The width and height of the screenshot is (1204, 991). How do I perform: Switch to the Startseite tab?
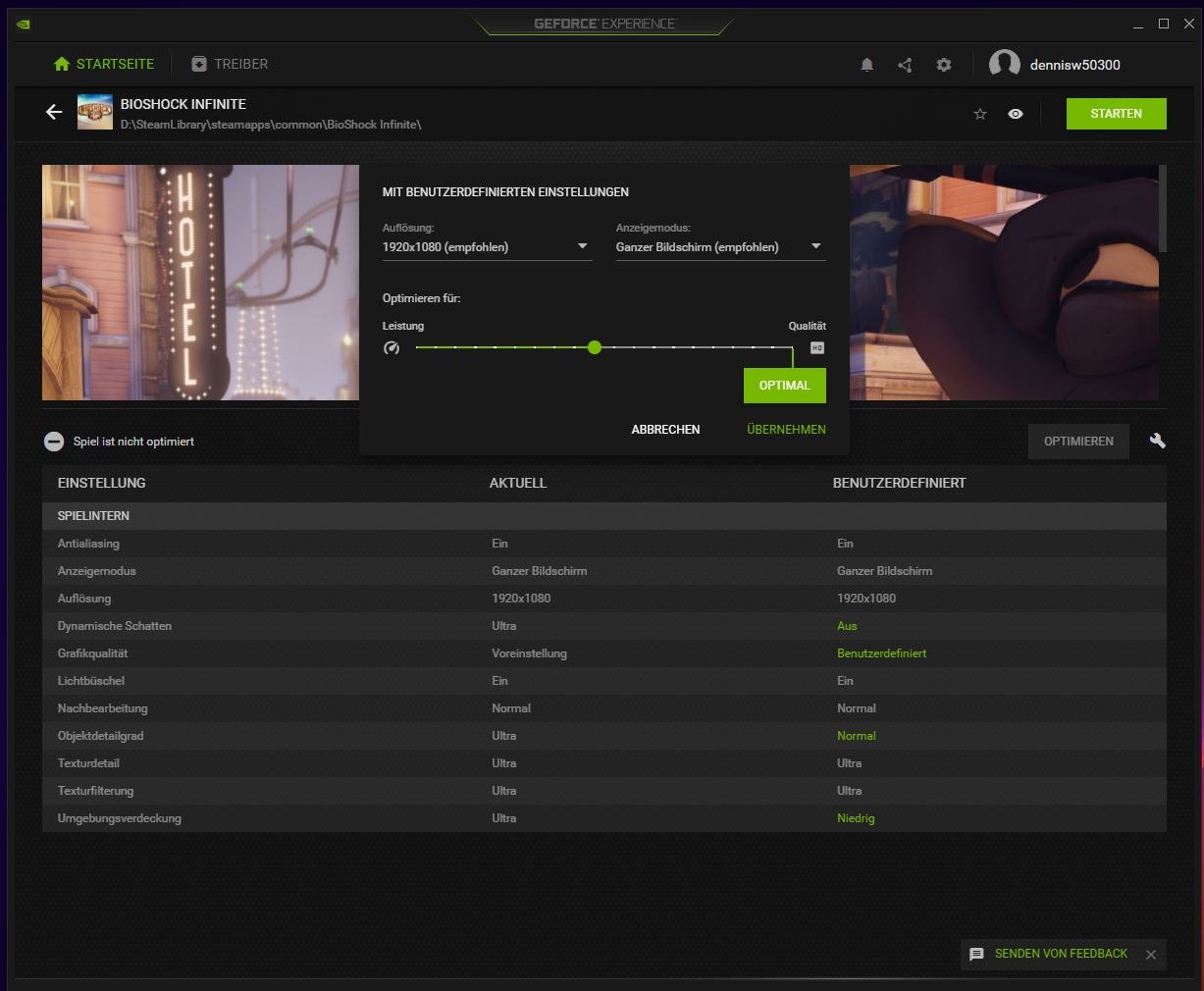104,64
